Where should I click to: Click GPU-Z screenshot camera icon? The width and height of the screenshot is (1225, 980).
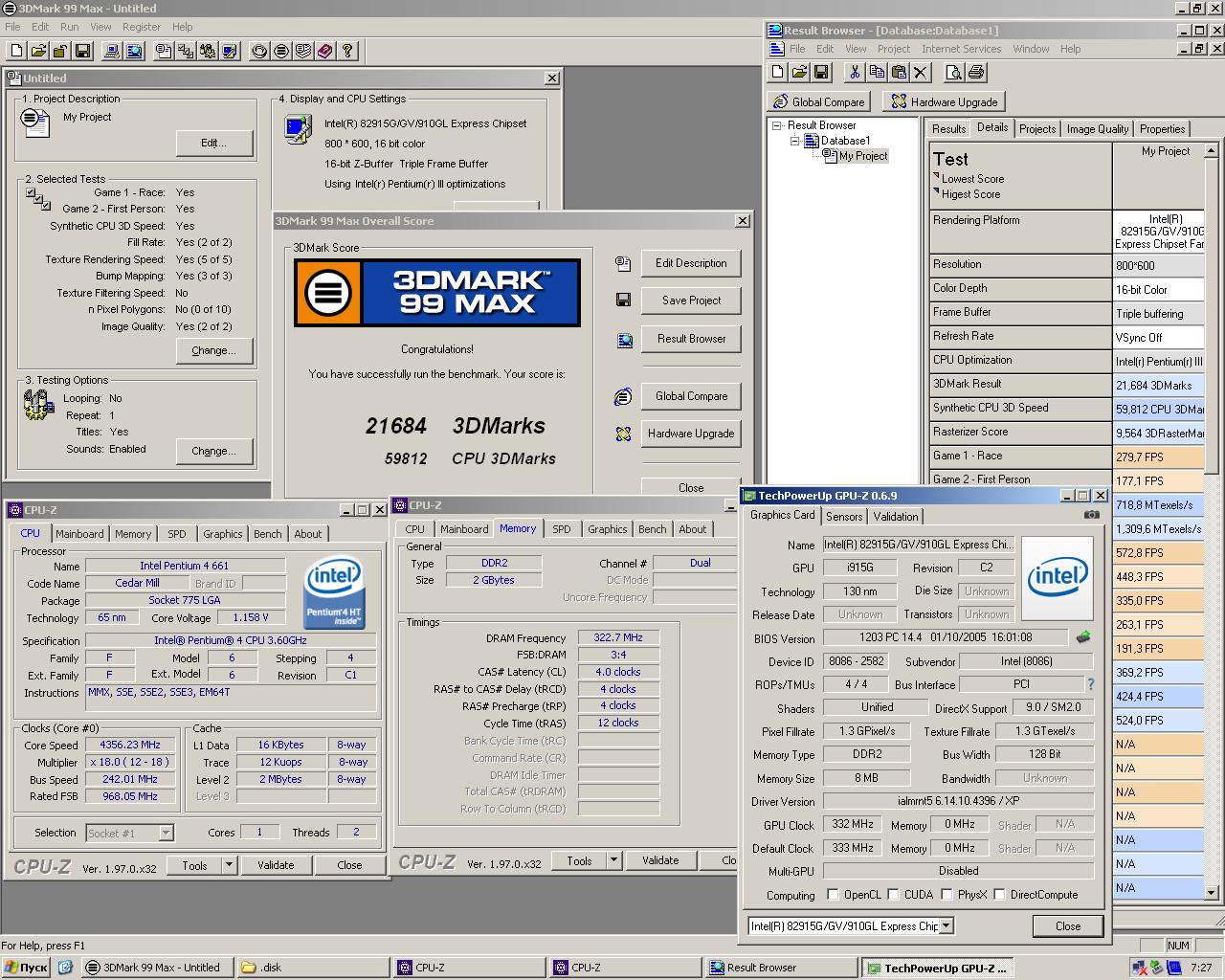pos(1091,515)
